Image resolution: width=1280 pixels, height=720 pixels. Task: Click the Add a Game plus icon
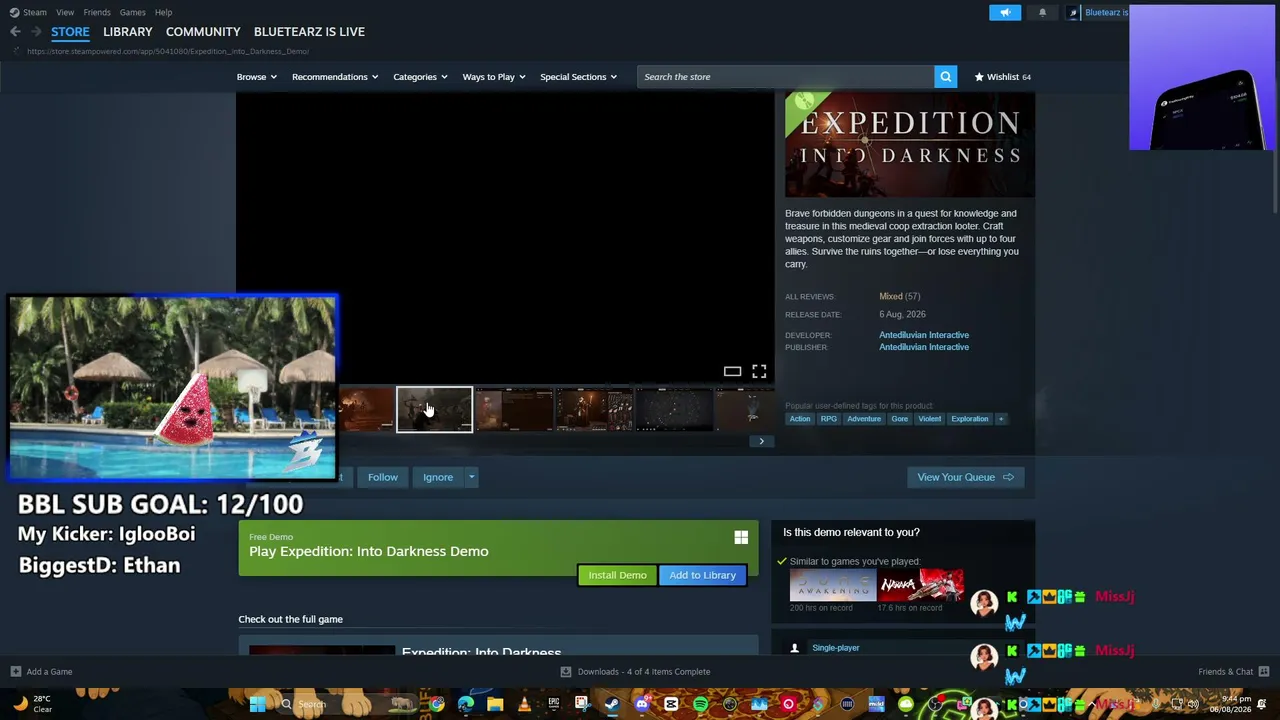click(15, 672)
